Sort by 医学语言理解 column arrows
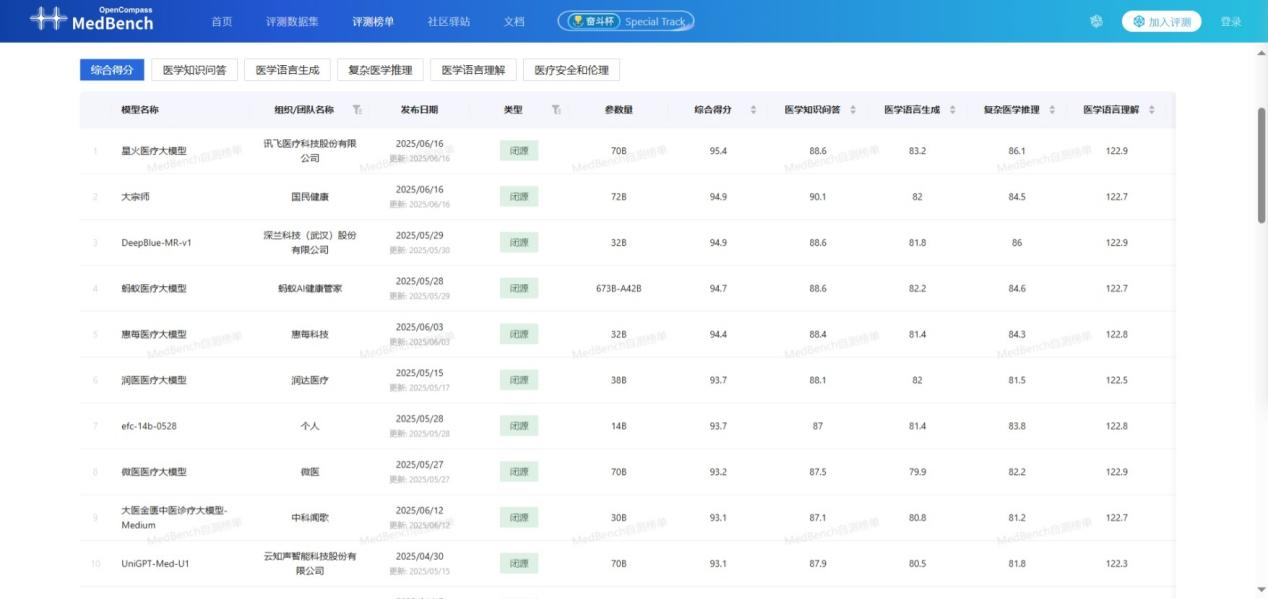 tap(1152, 110)
